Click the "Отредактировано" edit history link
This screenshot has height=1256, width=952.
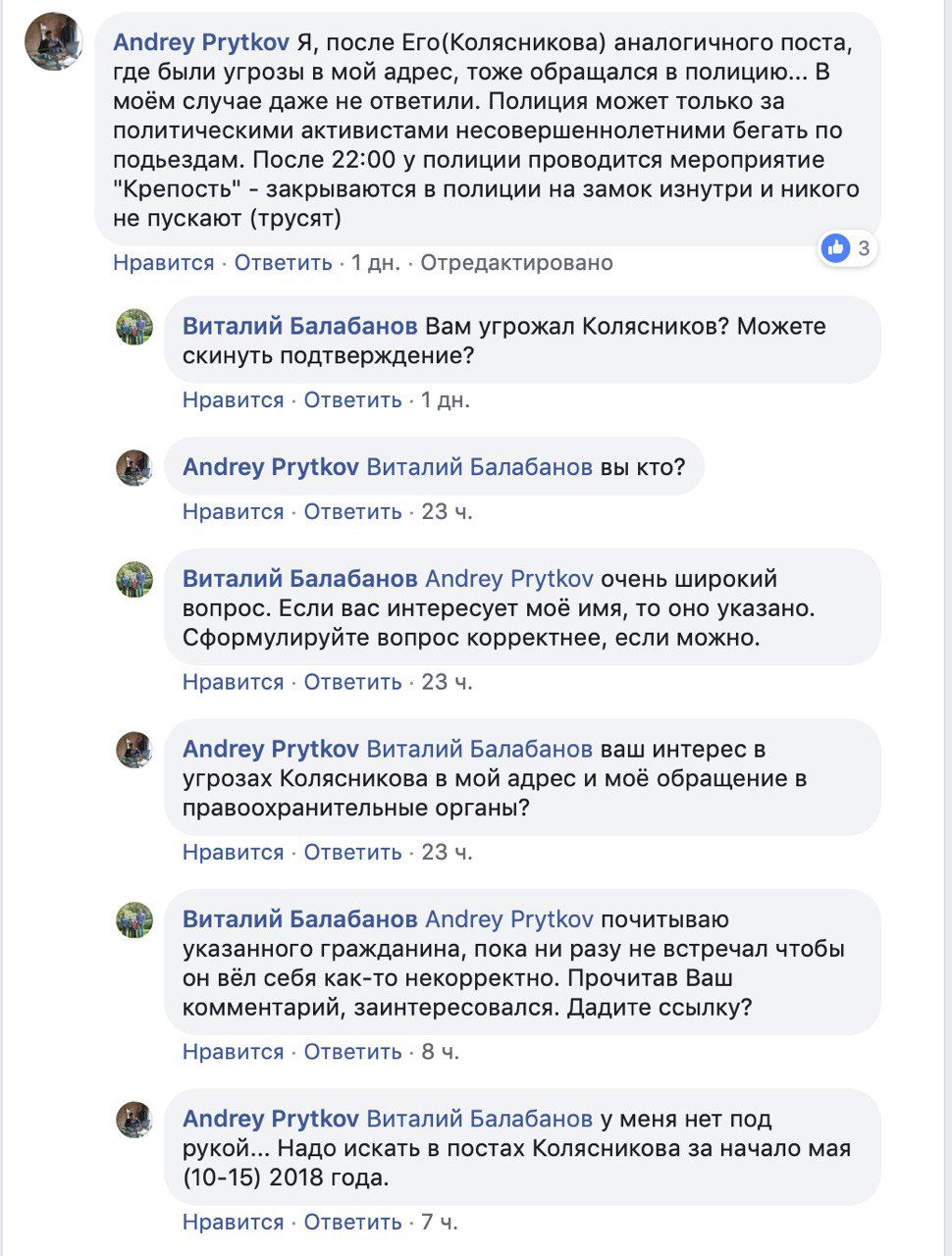(x=516, y=263)
